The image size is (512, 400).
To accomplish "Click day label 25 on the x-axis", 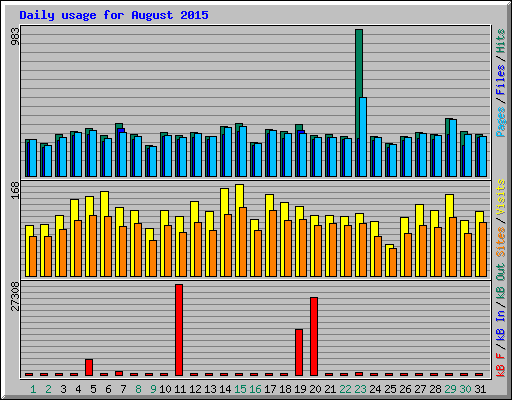I will point(390,389).
